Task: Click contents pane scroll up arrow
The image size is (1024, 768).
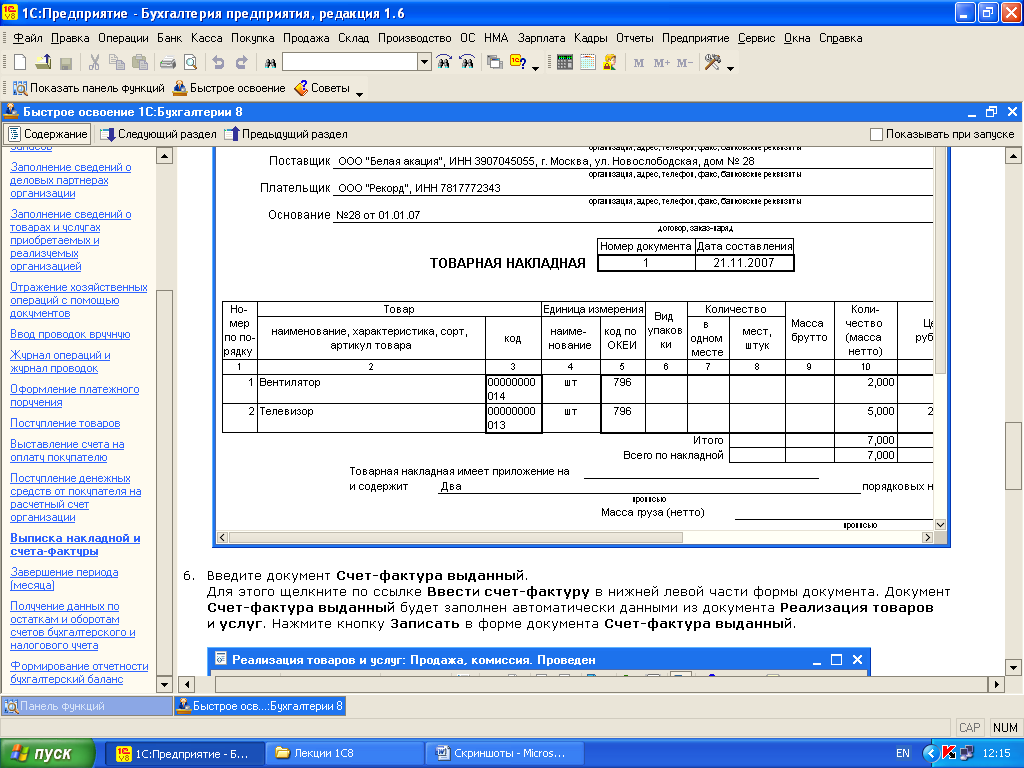Action: click(x=165, y=156)
